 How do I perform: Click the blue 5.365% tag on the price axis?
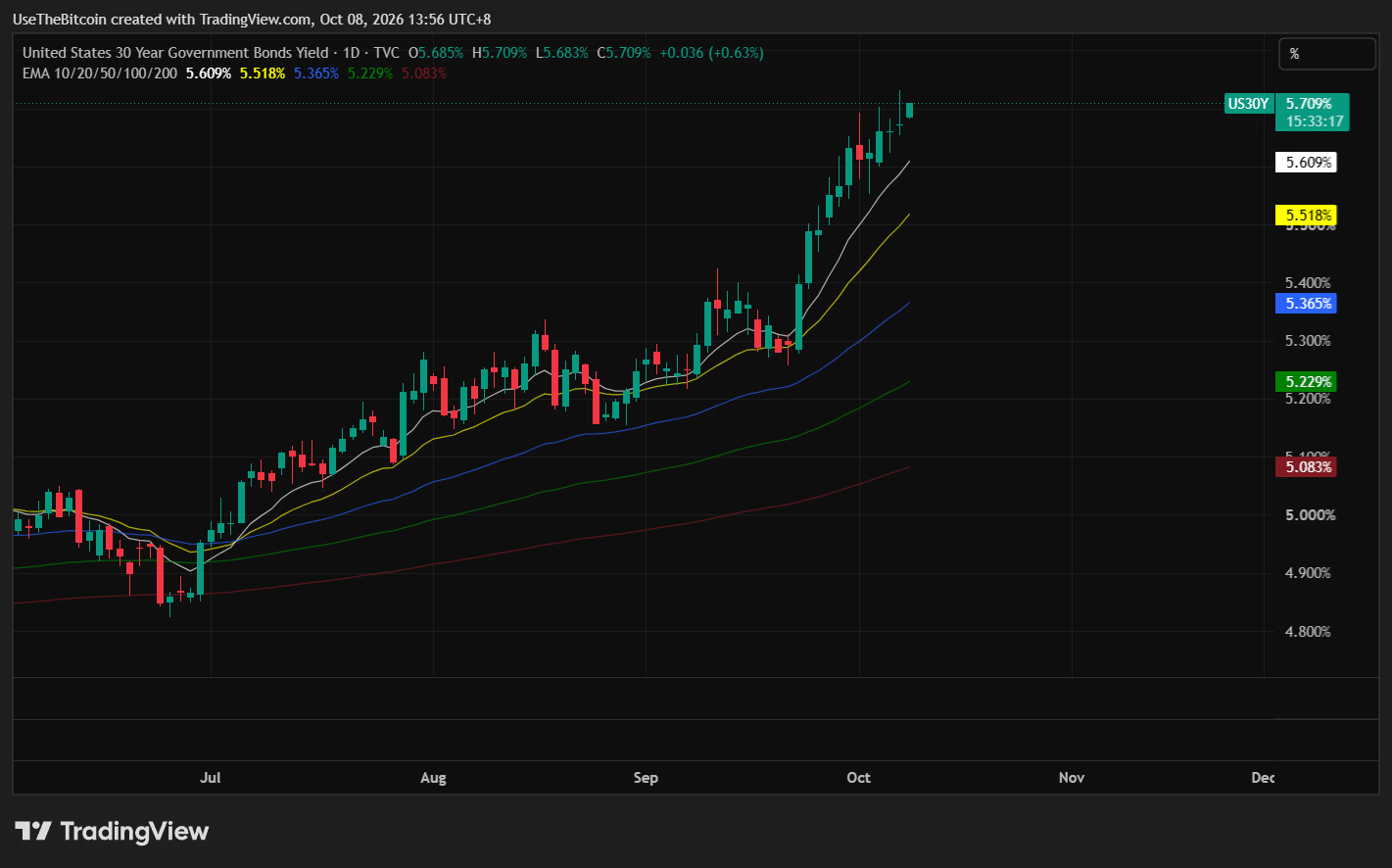[1306, 304]
